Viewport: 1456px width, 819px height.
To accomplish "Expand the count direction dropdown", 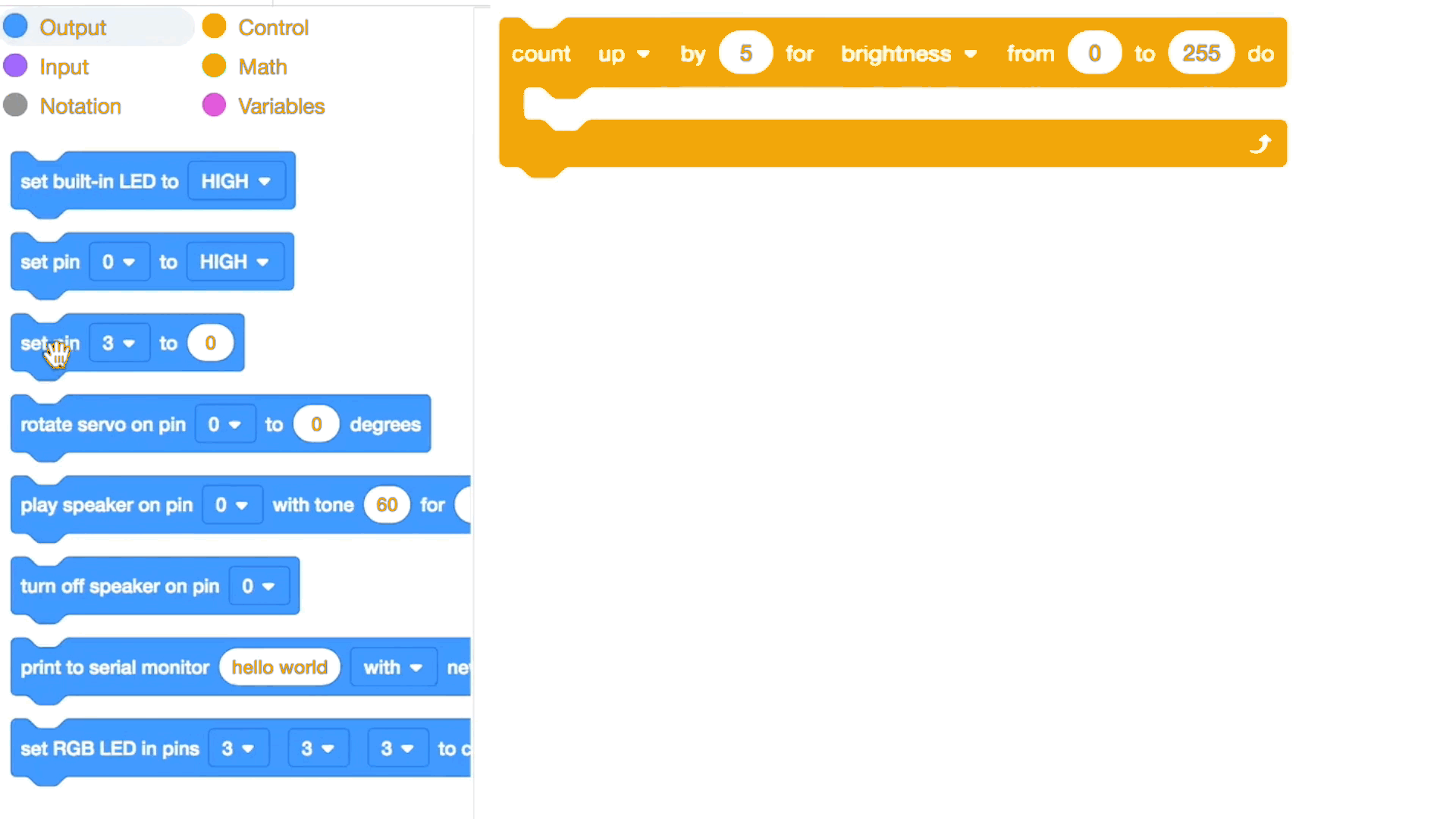I will pyautogui.click(x=622, y=54).
